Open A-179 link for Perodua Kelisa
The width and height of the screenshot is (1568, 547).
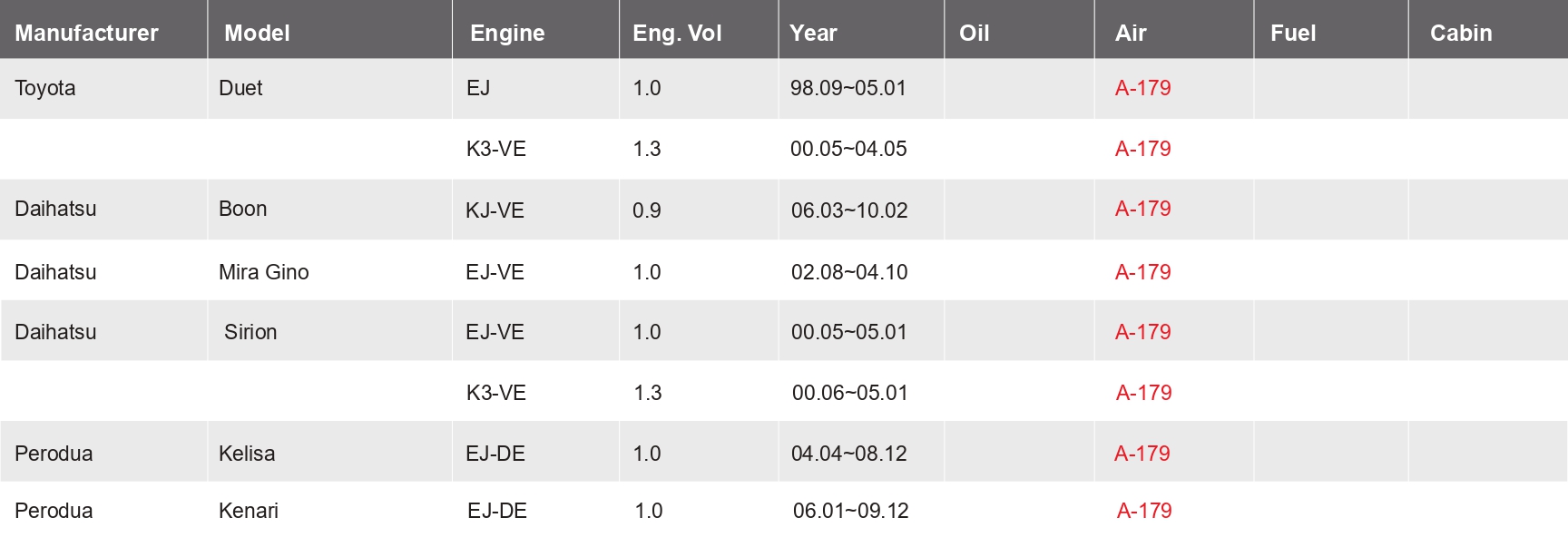click(1142, 454)
